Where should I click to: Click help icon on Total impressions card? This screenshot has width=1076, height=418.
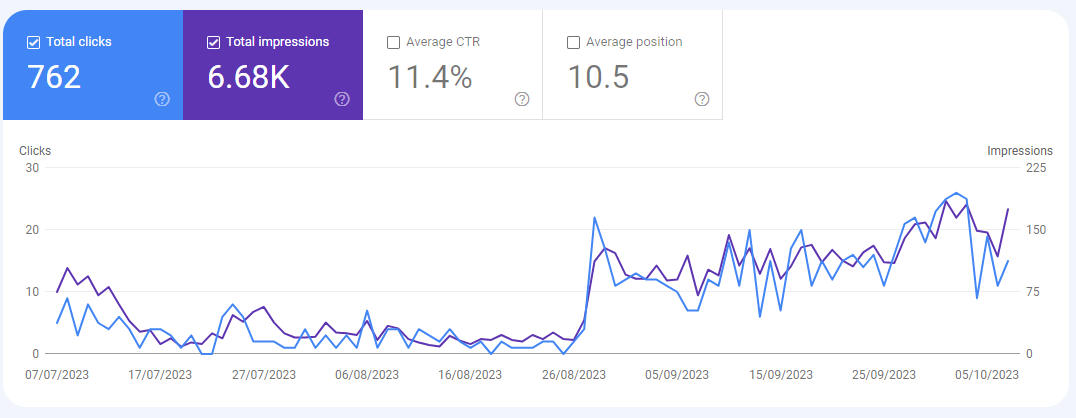342,99
